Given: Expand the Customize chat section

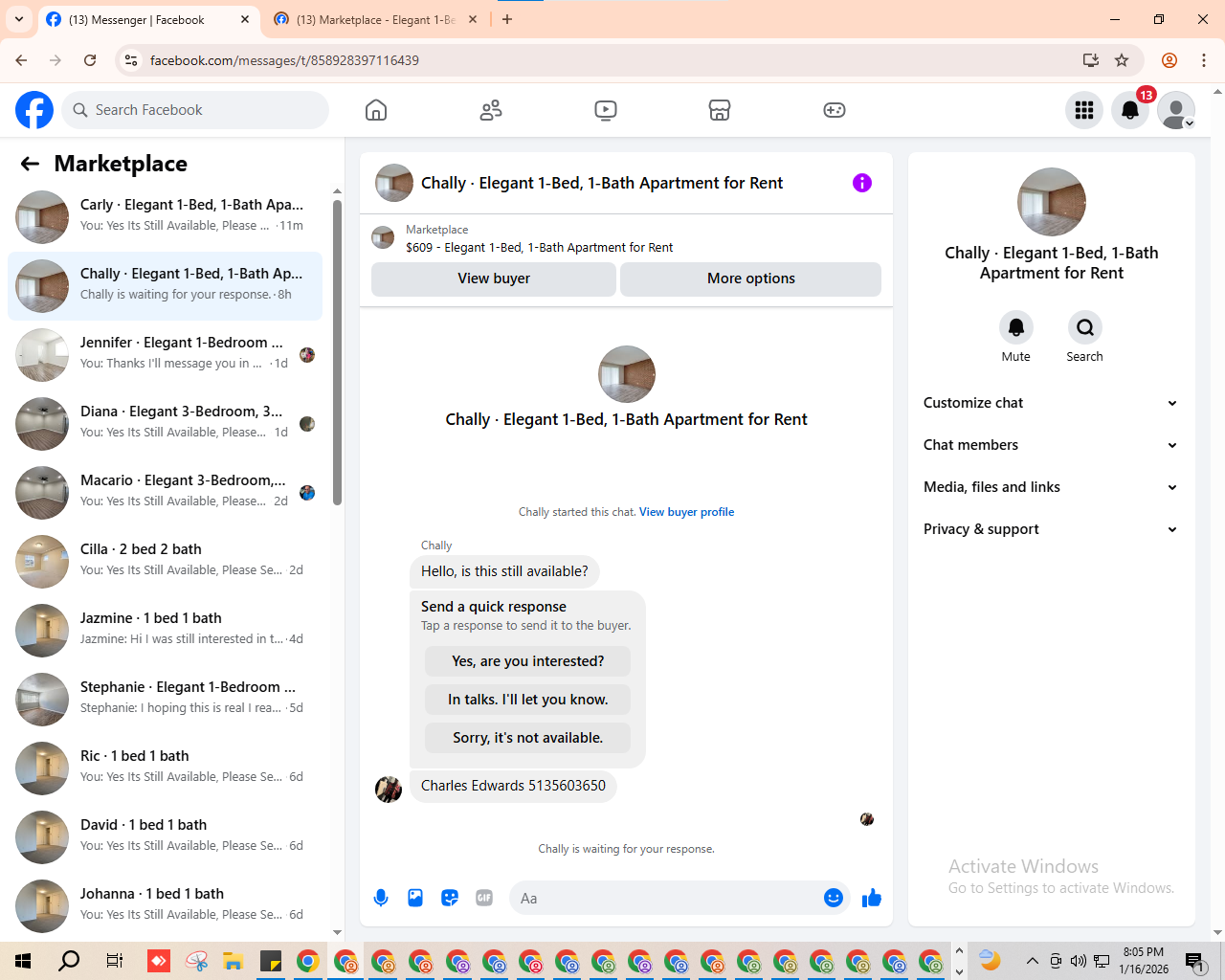Looking at the screenshot, I should click(1051, 403).
